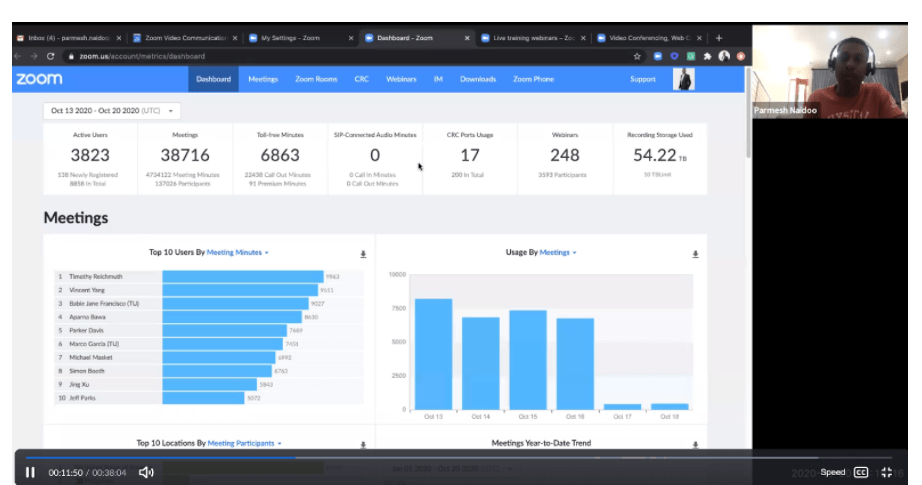The width and height of the screenshot is (922, 485).
Task: Open a new browser tab
Action: (719, 38)
